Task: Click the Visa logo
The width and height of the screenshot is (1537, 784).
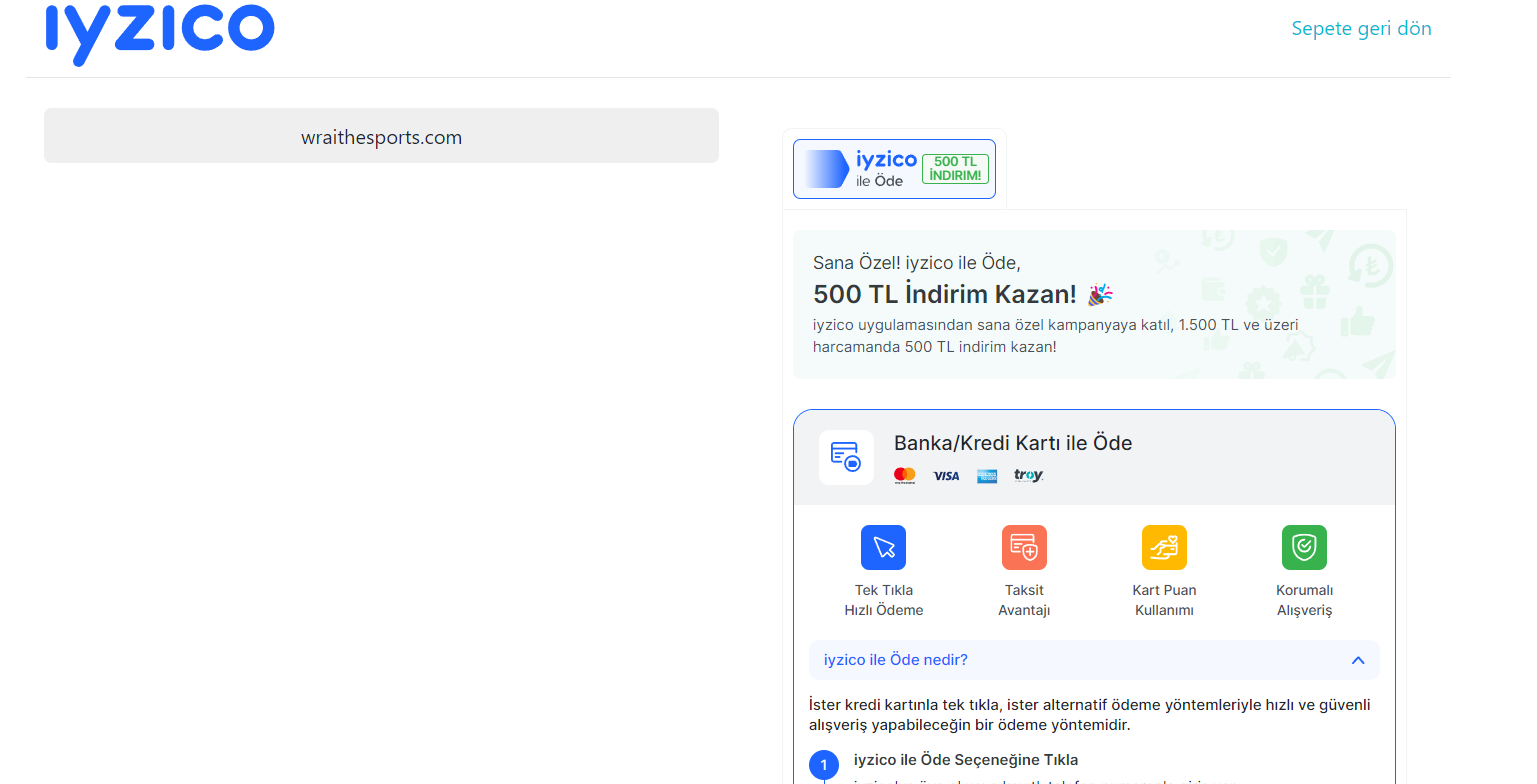Action: coord(946,476)
